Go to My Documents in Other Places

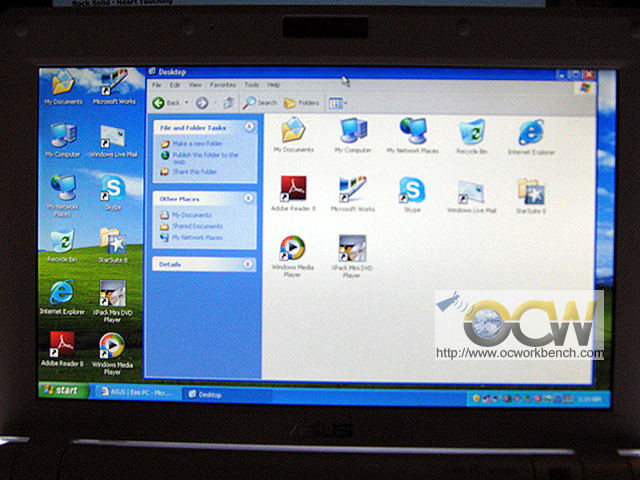coord(186,215)
